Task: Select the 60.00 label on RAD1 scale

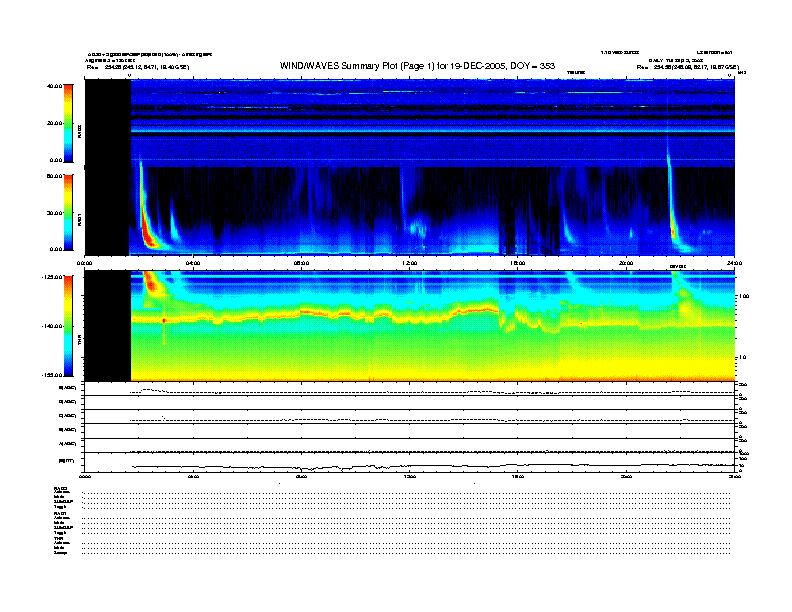Action: [x=54, y=176]
